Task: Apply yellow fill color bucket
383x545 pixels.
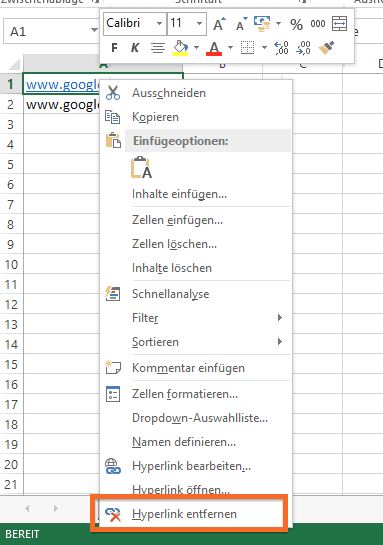Action: [x=180, y=48]
